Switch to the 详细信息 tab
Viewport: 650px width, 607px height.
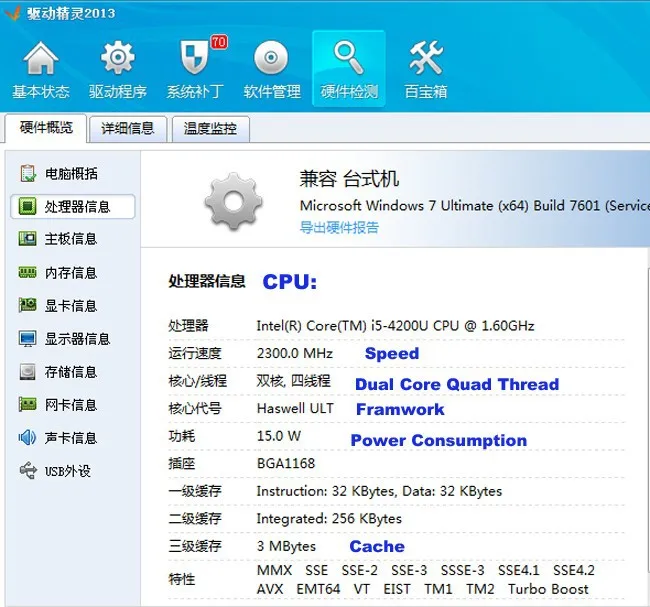(x=128, y=129)
